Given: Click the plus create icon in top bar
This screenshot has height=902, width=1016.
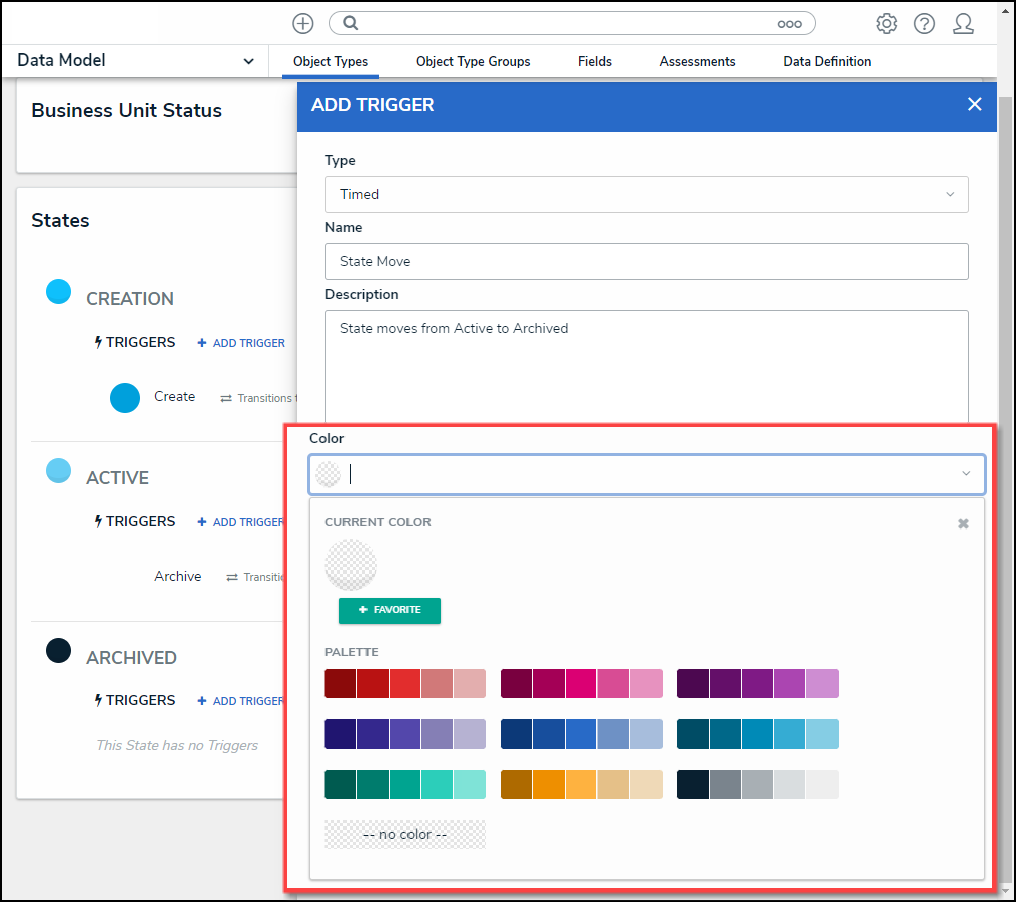Looking at the screenshot, I should pyautogui.click(x=302, y=23).
